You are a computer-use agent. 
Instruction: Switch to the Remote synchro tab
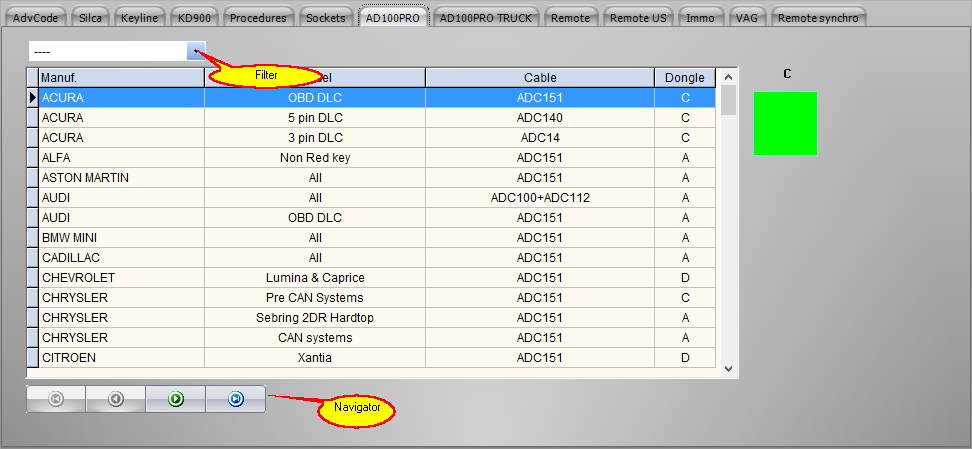tap(817, 18)
